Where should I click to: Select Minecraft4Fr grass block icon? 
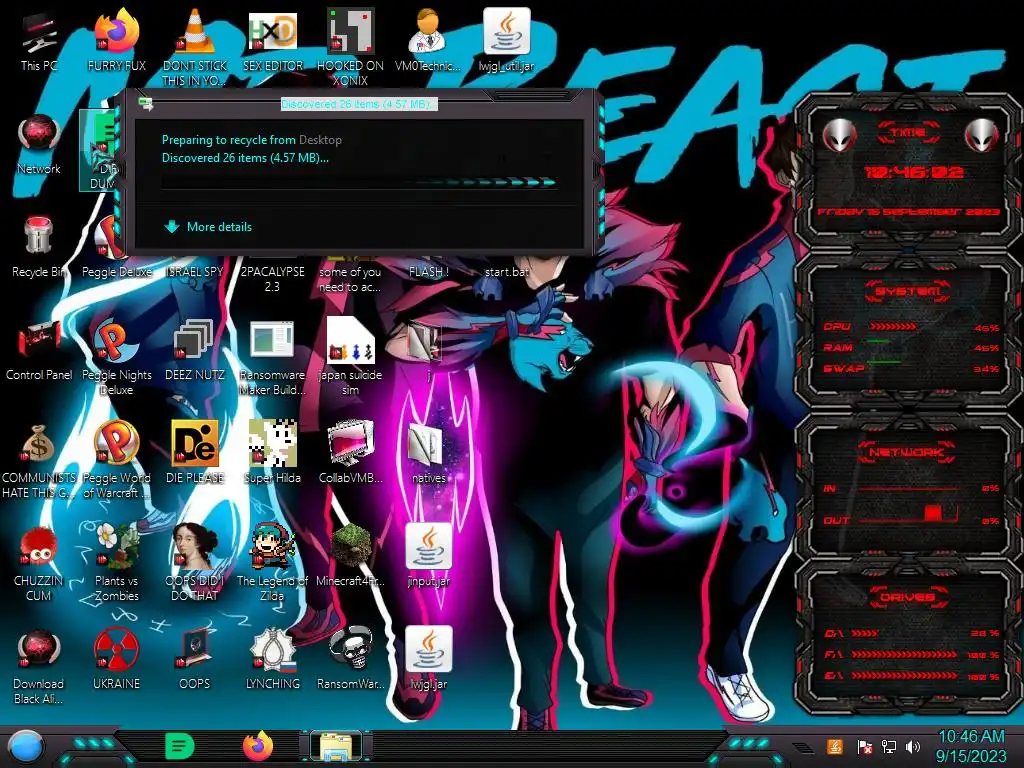coord(350,555)
